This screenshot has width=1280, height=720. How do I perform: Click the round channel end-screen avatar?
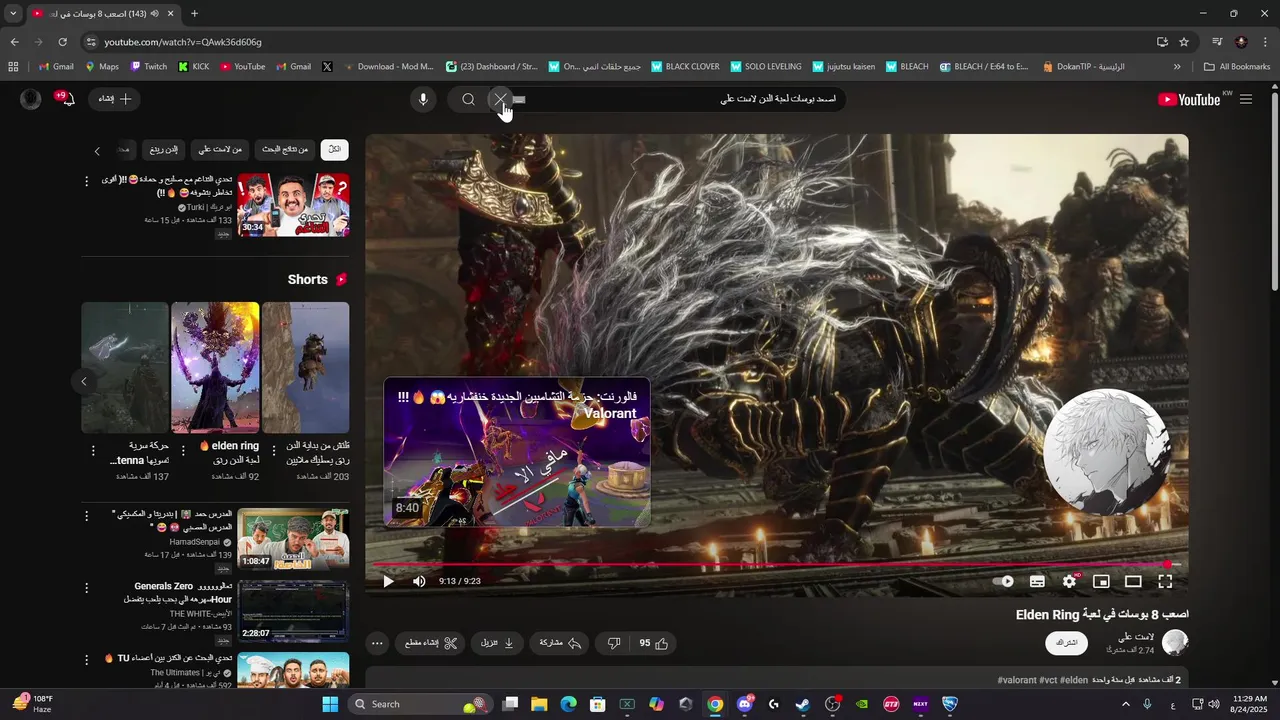pyautogui.click(x=1106, y=454)
